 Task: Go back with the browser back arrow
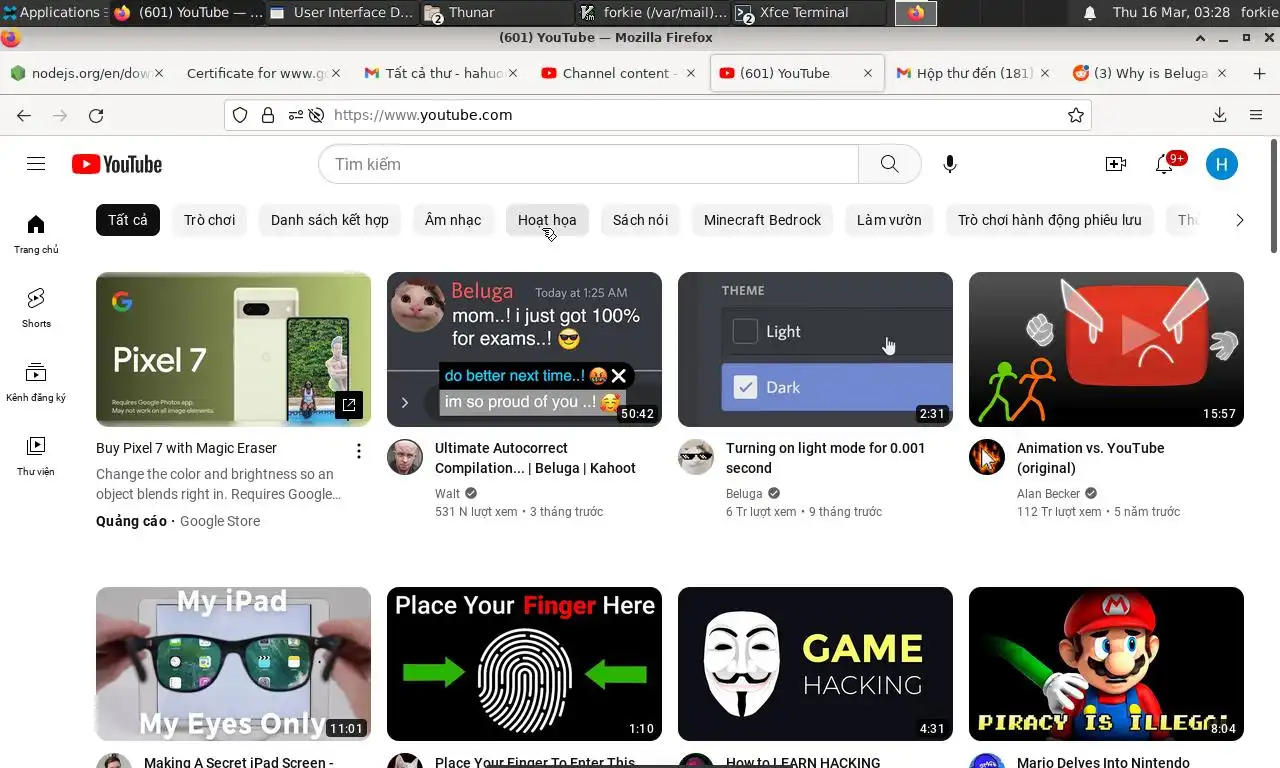[24, 115]
